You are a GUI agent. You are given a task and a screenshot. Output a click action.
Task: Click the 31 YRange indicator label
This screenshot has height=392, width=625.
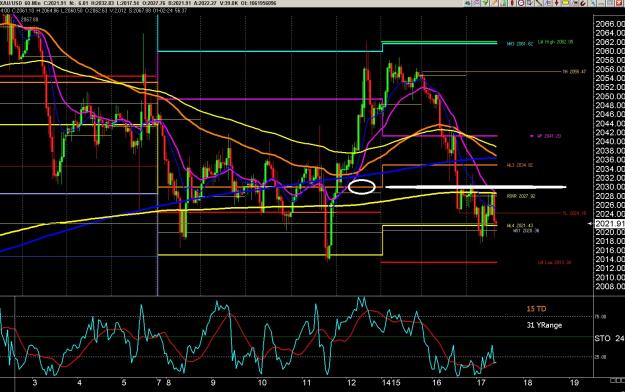click(x=544, y=325)
